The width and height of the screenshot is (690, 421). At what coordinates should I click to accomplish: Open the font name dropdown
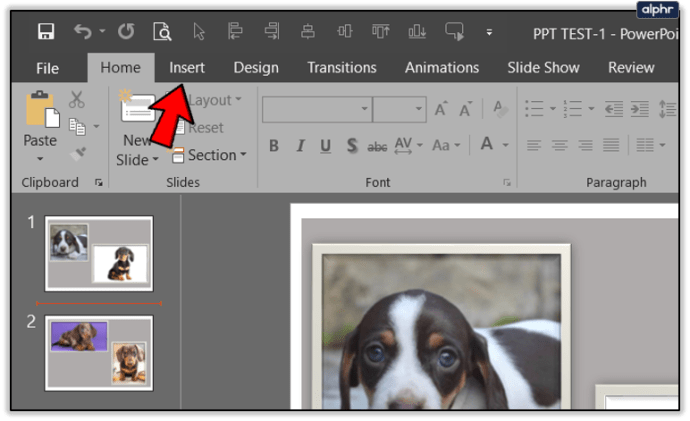coord(365,109)
